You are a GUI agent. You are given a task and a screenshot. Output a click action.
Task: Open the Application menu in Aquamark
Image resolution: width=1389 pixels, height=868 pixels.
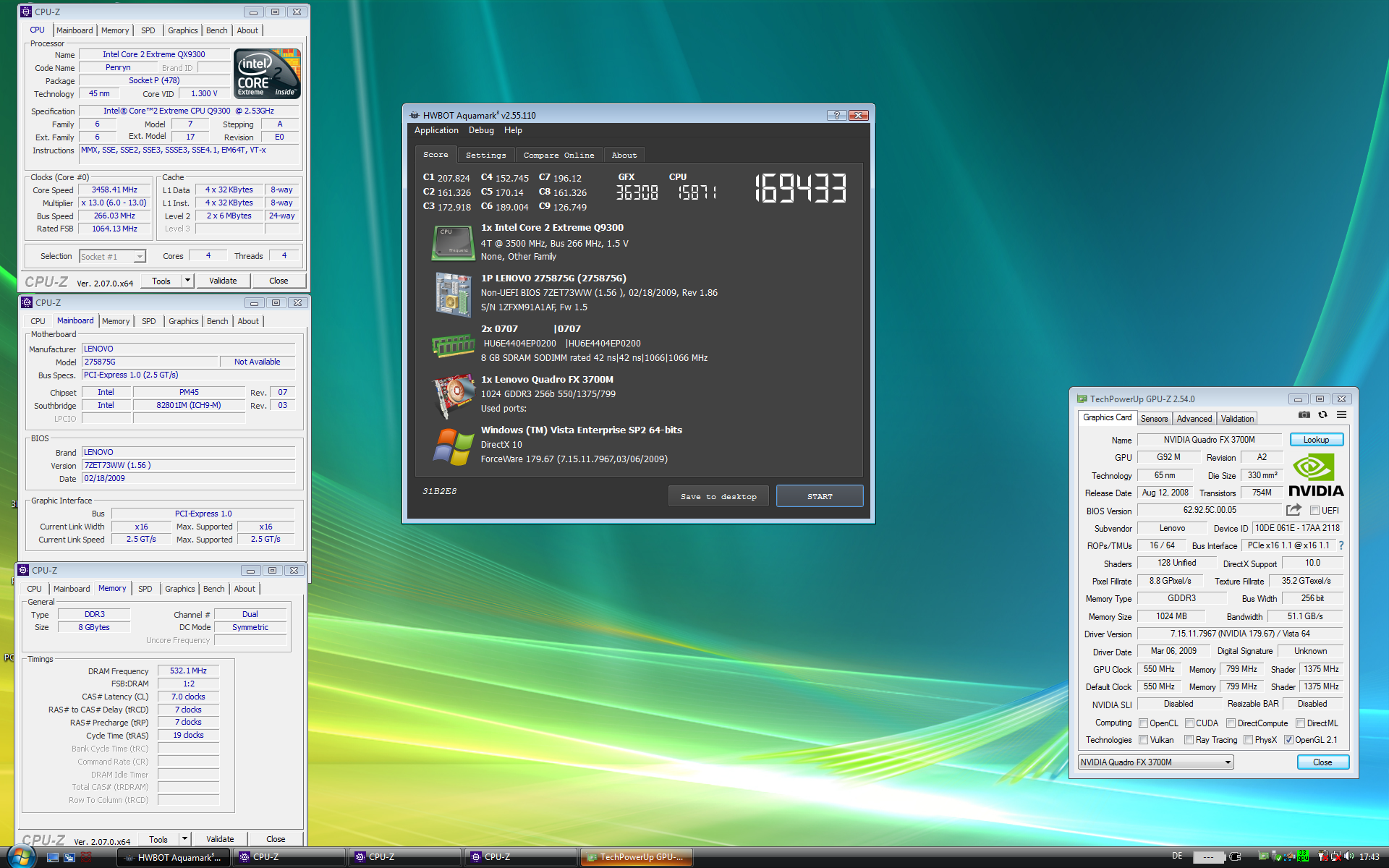[x=436, y=130]
